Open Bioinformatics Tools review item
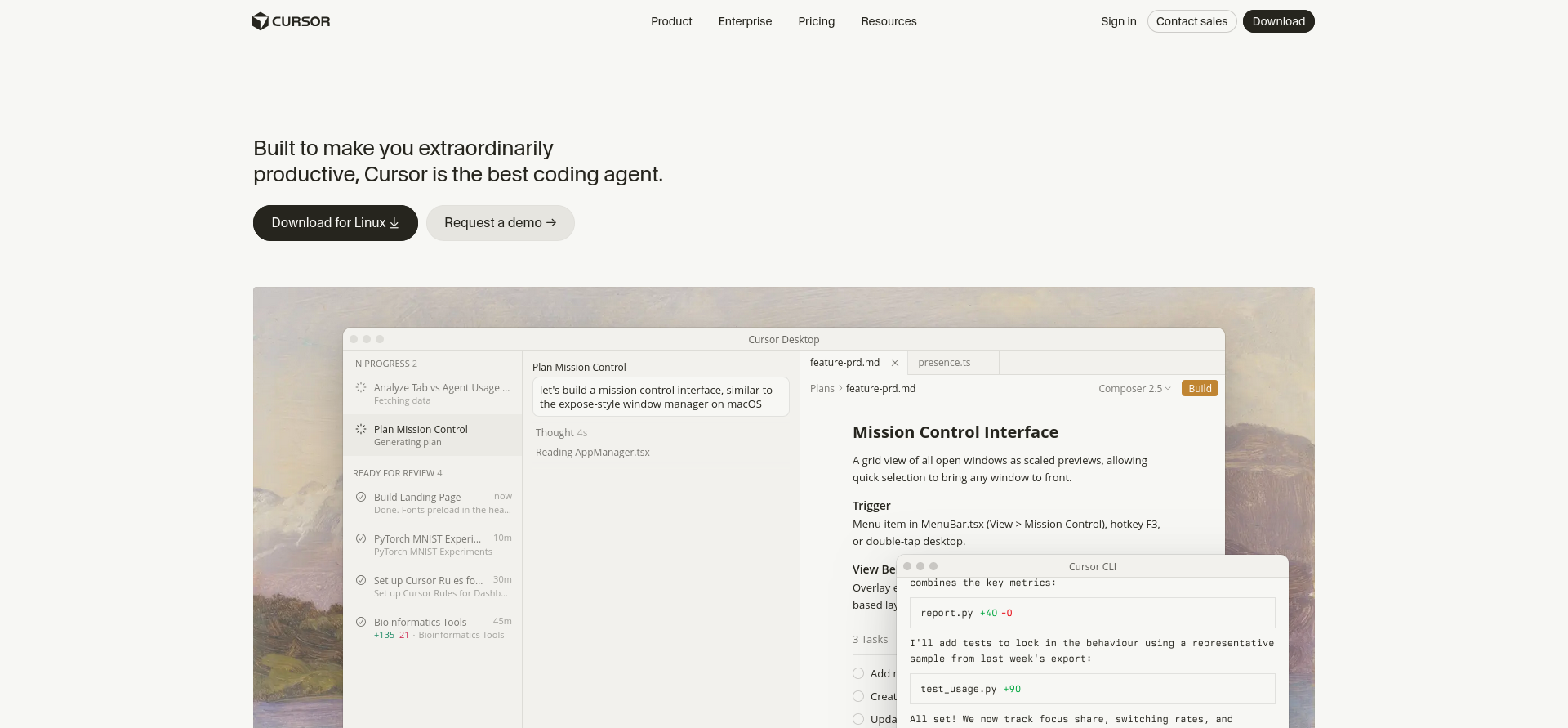The width and height of the screenshot is (1568, 728). pos(433,628)
